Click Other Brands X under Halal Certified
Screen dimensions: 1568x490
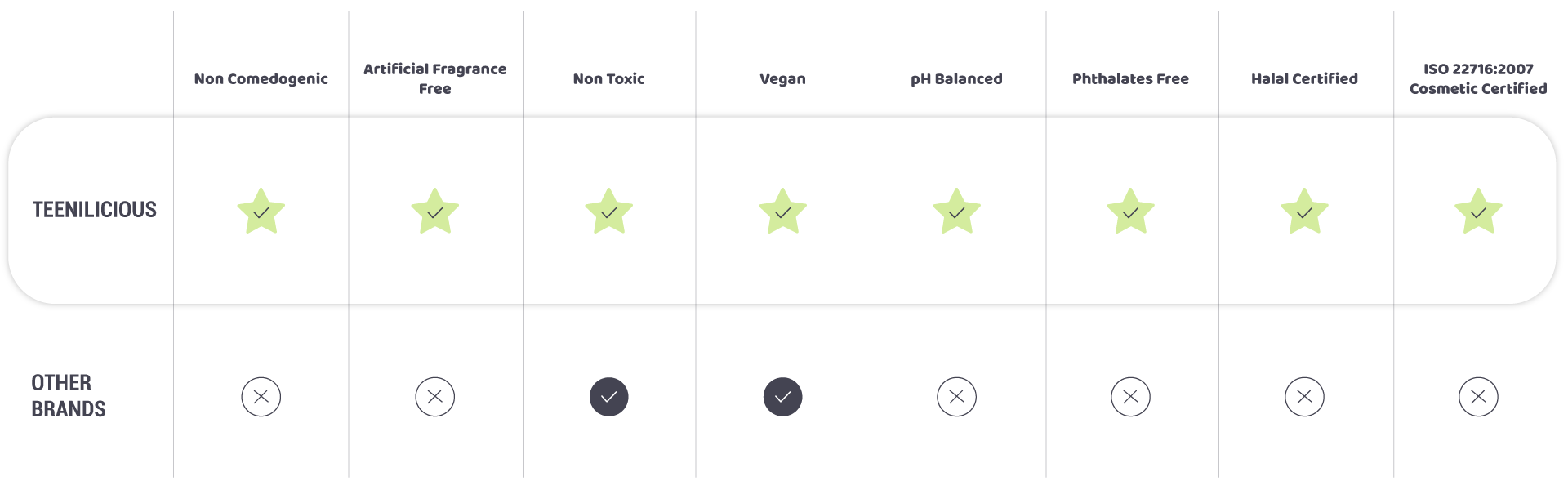pos(1305,397)
